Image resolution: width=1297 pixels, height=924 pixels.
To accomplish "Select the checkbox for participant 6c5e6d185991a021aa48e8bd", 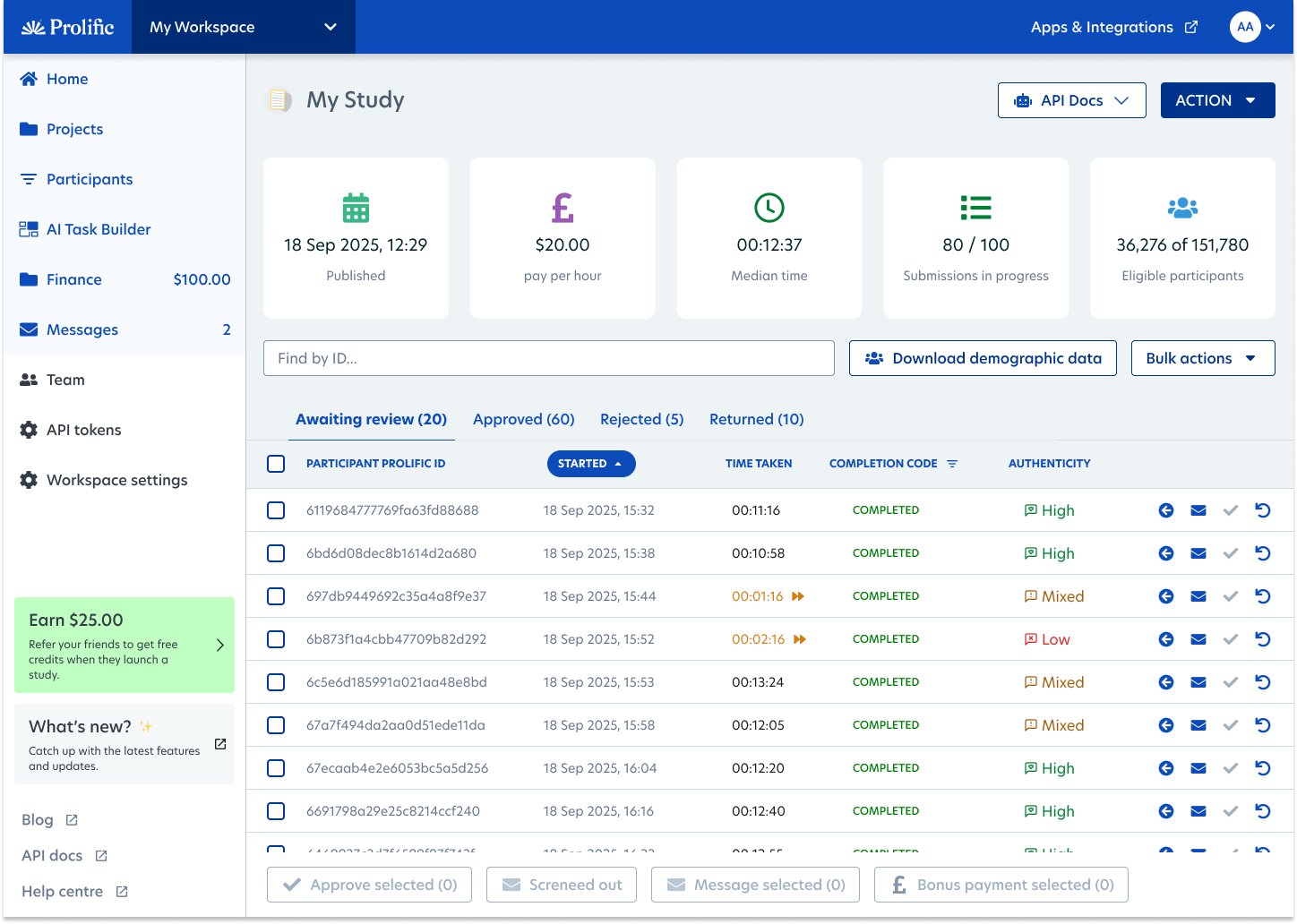I will pos(276,682).
